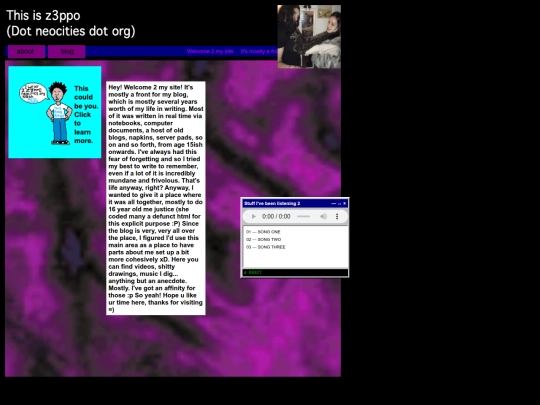The image size is (540, 405).
Task: Click the green READY status bar text
Action: click(253, 272)
